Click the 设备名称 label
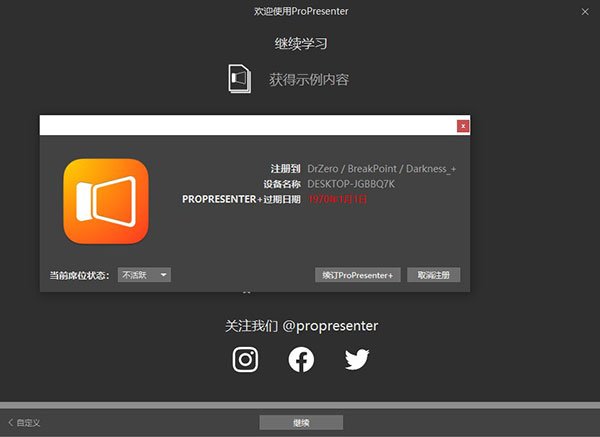The height and width of the screenshot is (437, 600). tap(282, 184)
